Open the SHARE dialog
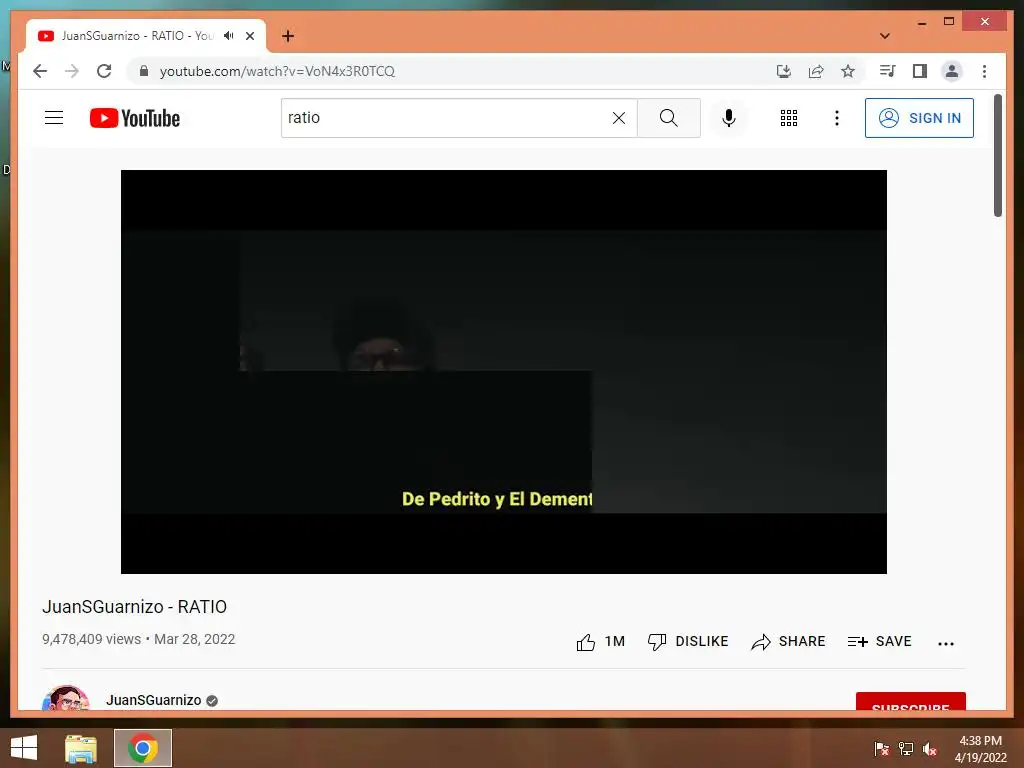 (x=788, y=642)
